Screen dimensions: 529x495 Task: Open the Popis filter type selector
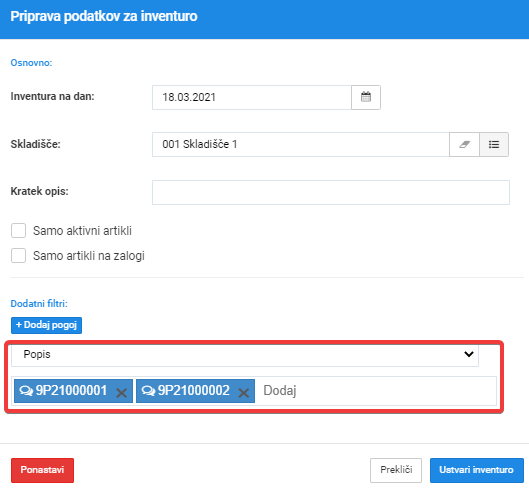click(245, 355)
